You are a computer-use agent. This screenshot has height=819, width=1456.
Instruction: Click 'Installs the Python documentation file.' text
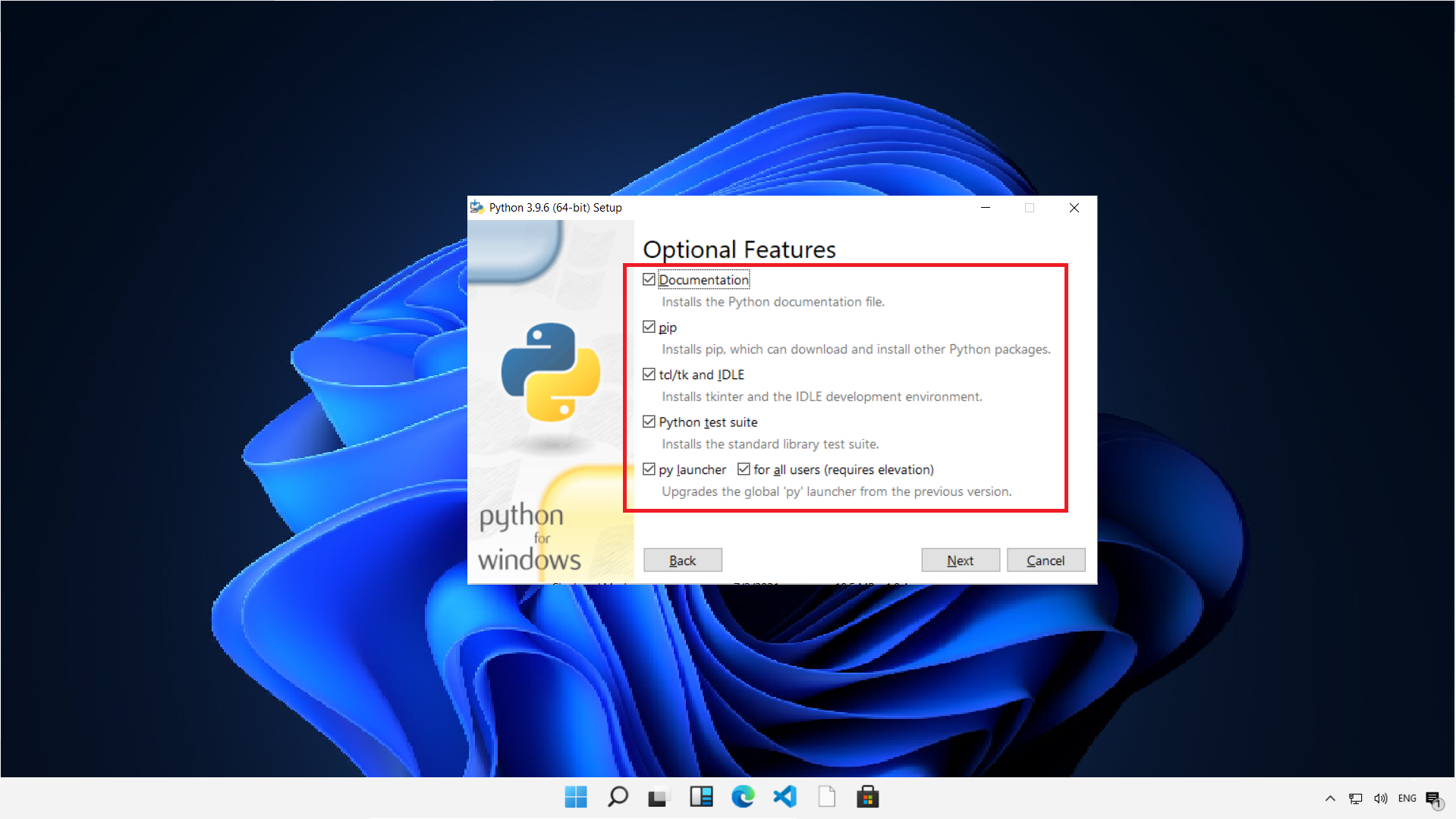(x=773, y=302)
